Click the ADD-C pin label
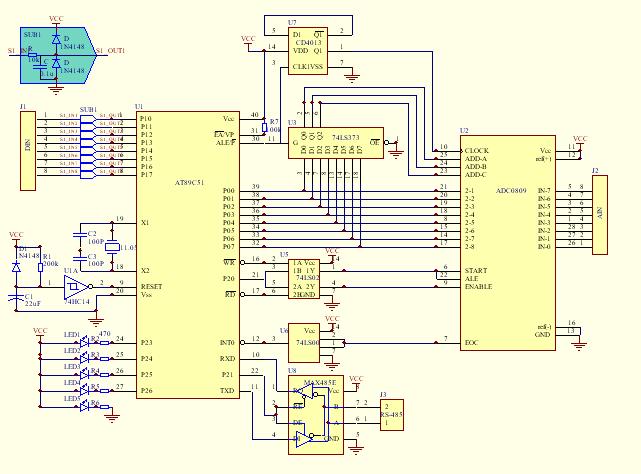641x474 pixels. coord(475,175)
